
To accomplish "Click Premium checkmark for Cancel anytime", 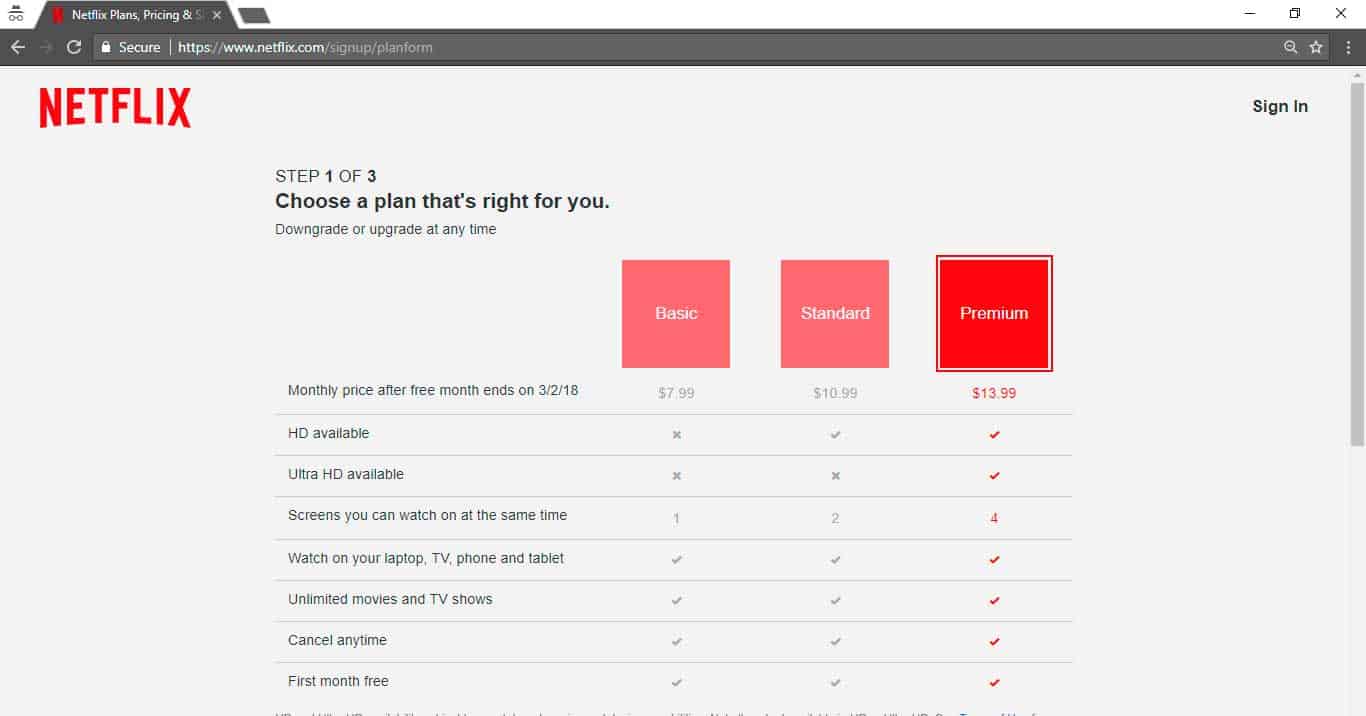I will 994,642.
